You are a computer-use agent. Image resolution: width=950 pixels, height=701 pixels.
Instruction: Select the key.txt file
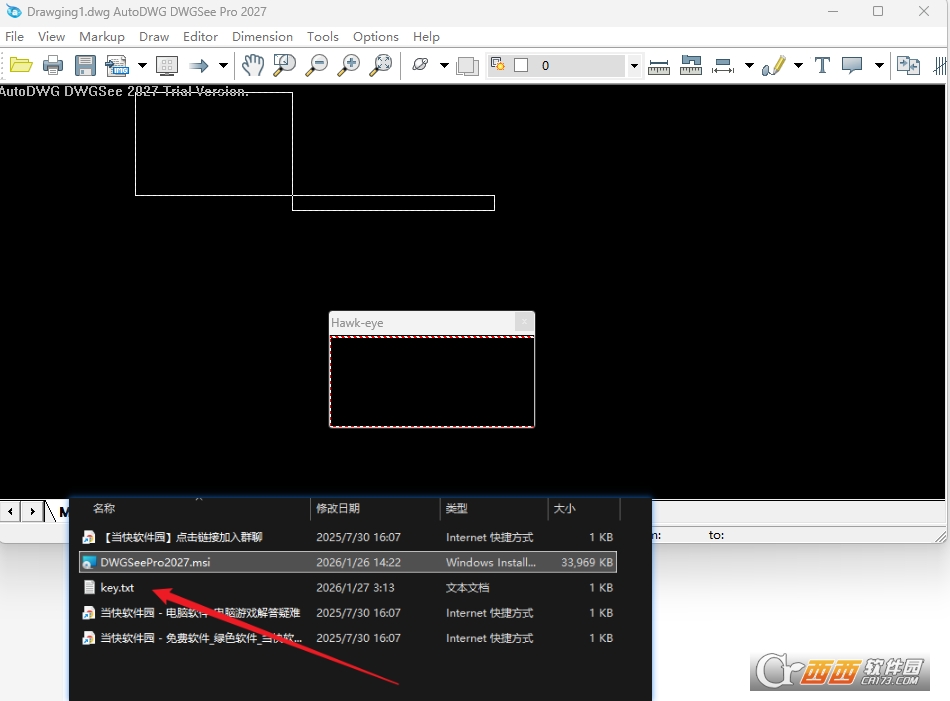(x=117, y=588)
